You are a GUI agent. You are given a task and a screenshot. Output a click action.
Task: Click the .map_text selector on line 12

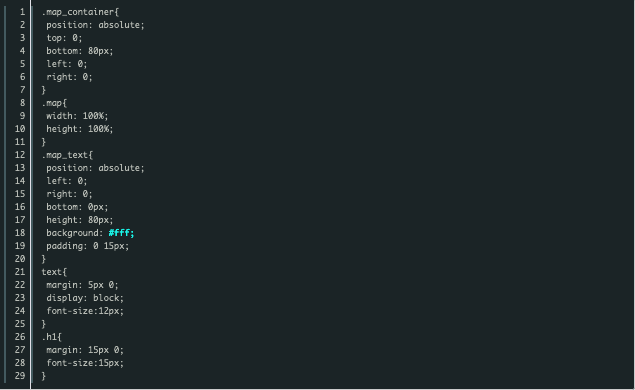coord(67,155)
